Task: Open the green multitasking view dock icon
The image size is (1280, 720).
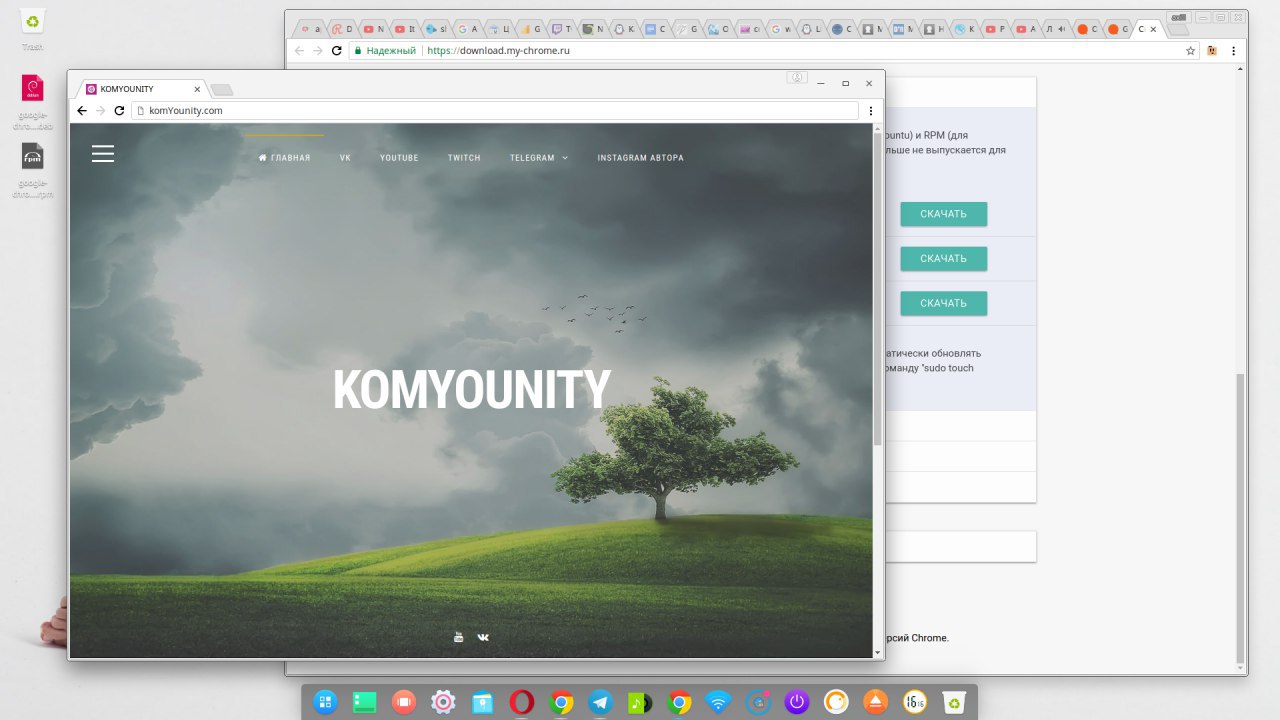Action: point(364,702)
